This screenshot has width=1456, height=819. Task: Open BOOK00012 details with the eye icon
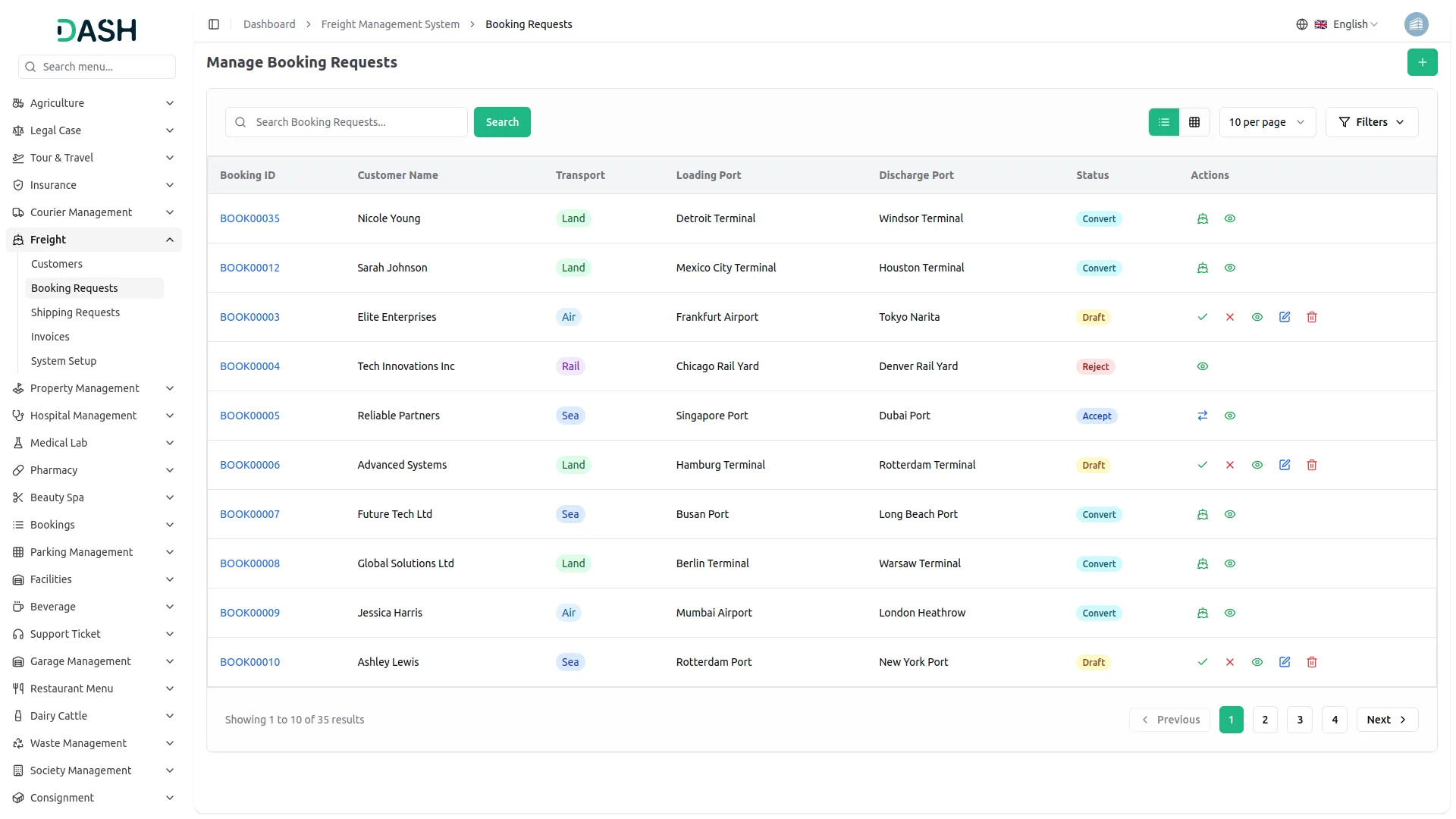1229,268
